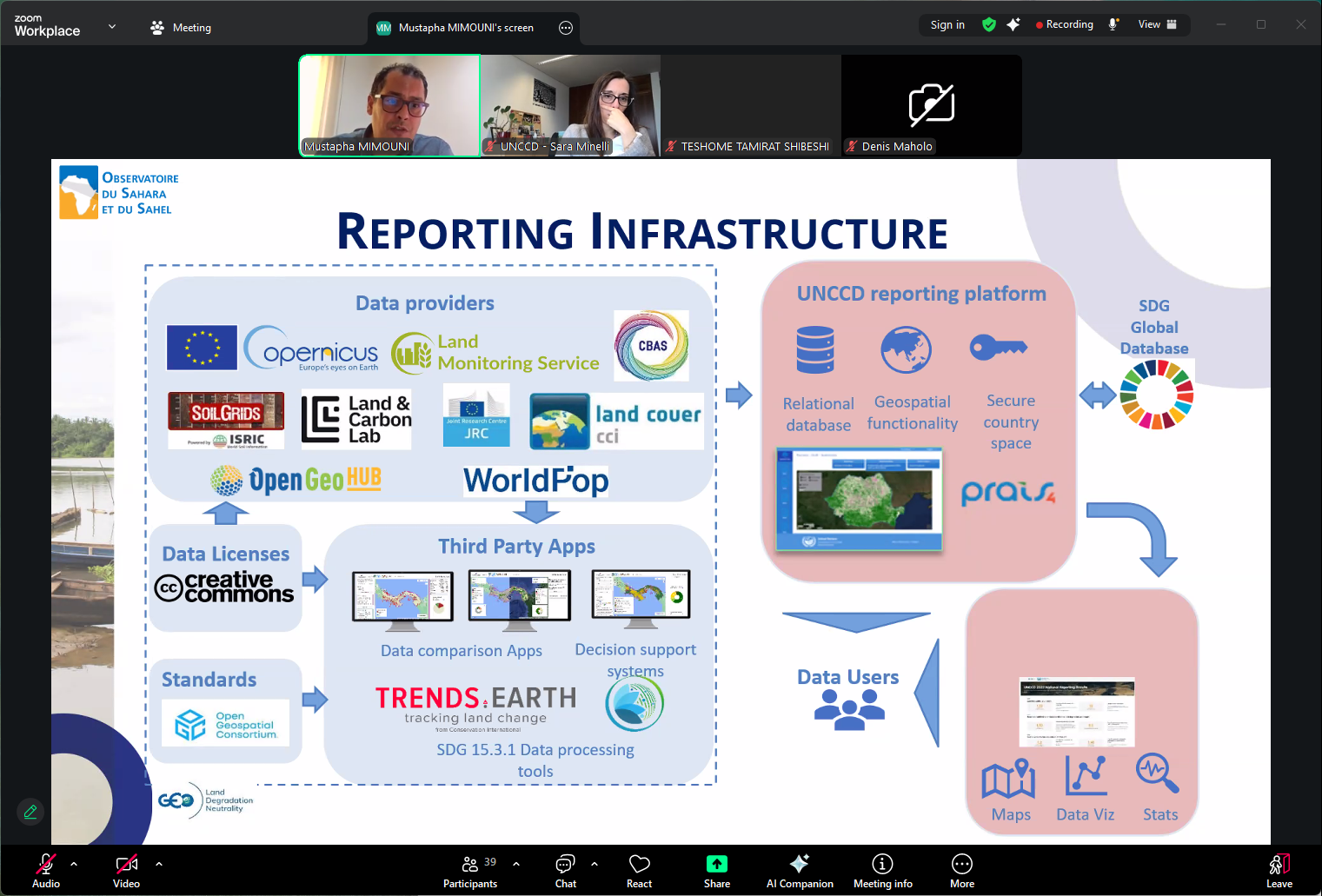Open video settings via the Video chevron
The width and height of the screenshot is (1322, 896).
pos(158,865)
